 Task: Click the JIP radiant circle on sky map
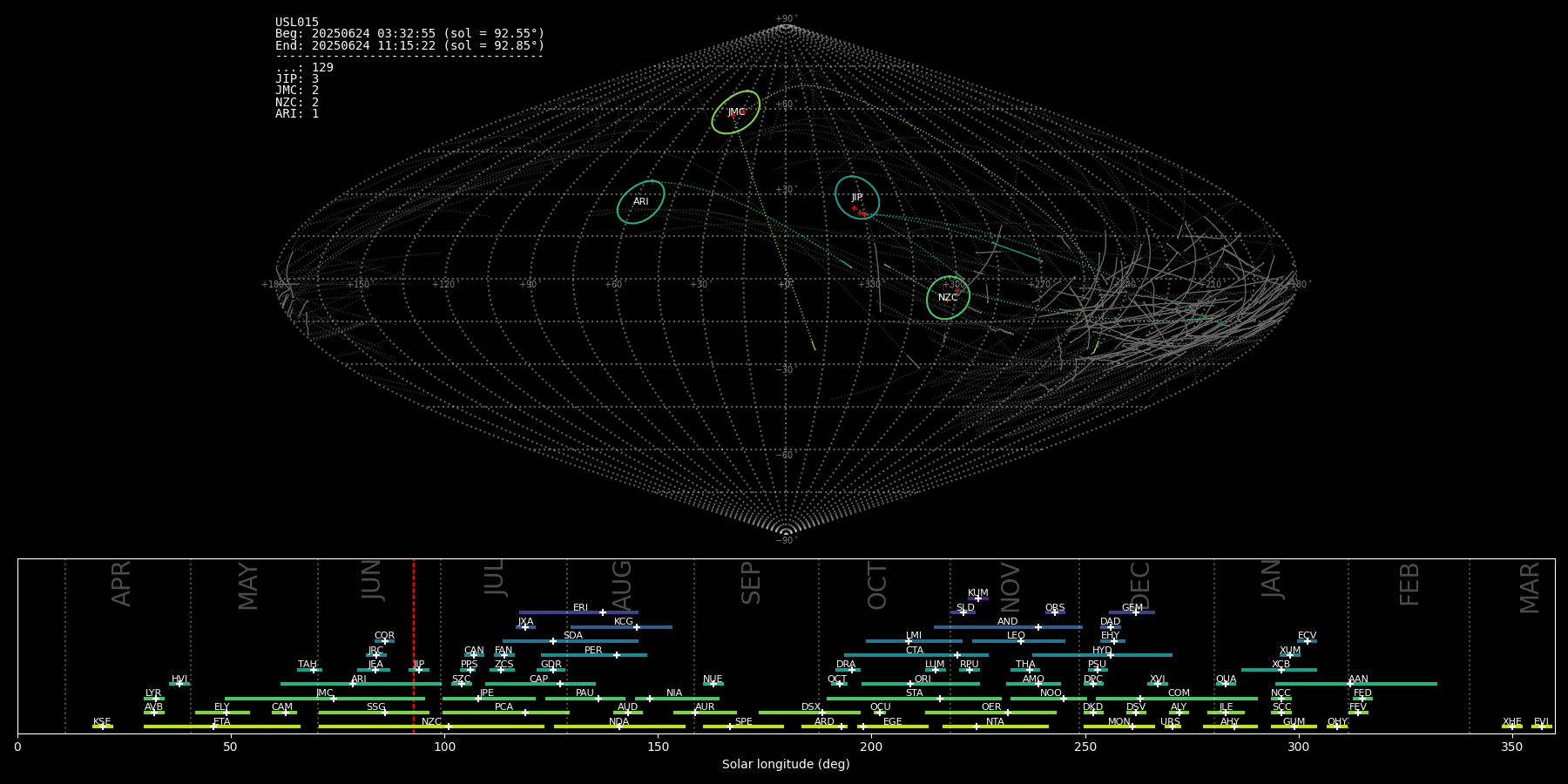(857, 198)
